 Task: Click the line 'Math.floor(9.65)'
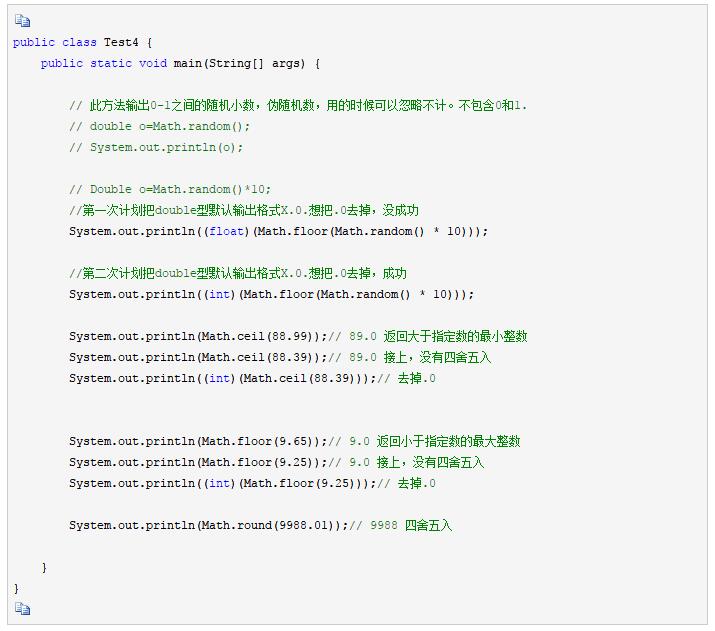(x=295, y=441)
